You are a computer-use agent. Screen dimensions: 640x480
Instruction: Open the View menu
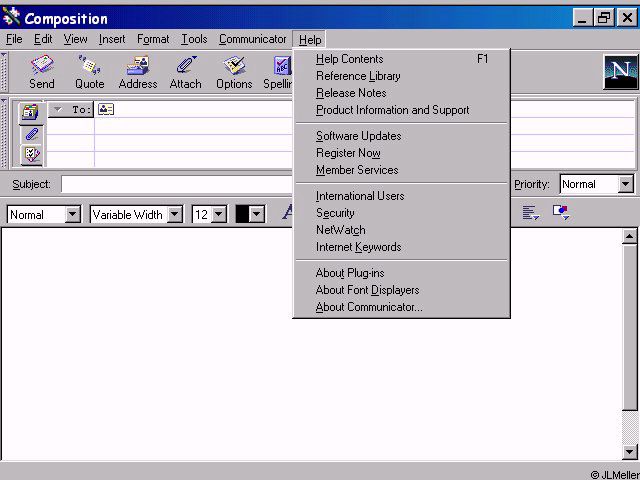76,39
